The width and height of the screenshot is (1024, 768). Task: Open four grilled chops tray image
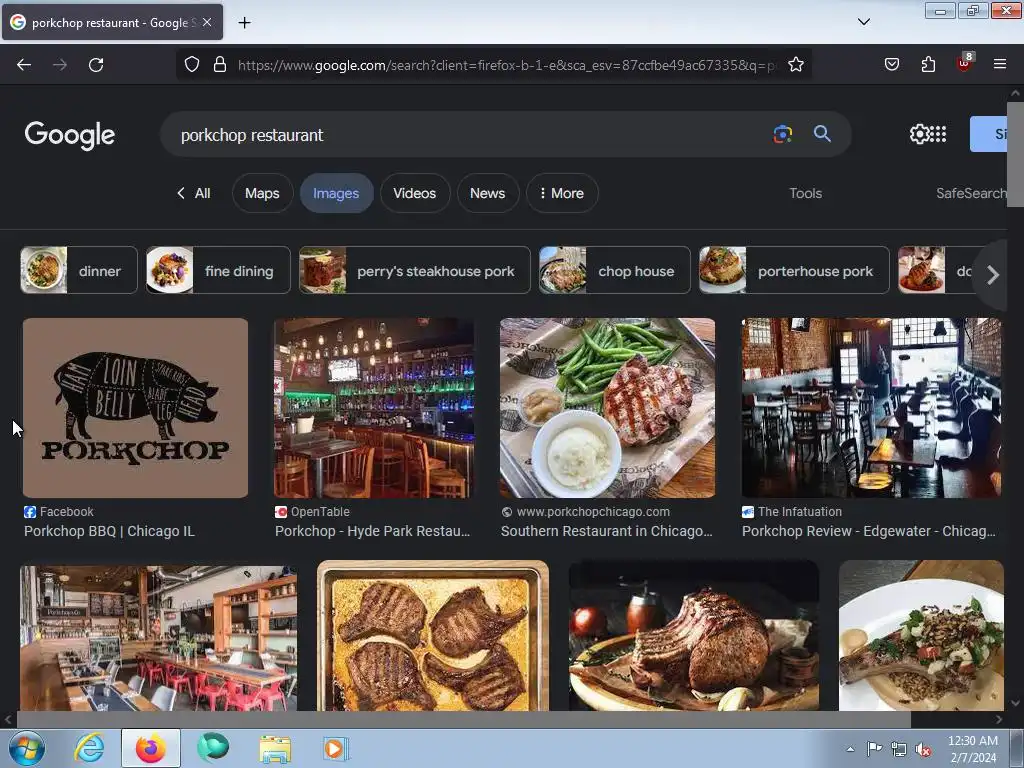tap(433, 635)
